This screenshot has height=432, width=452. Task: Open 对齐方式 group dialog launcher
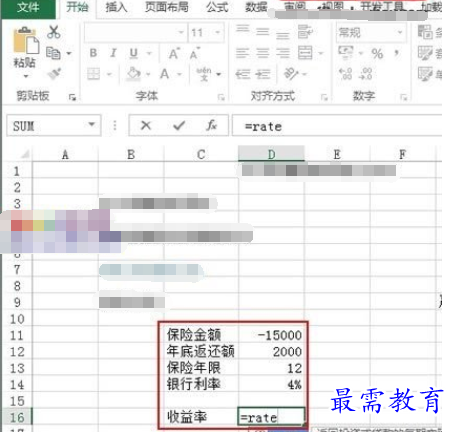(x=324, y=97)
